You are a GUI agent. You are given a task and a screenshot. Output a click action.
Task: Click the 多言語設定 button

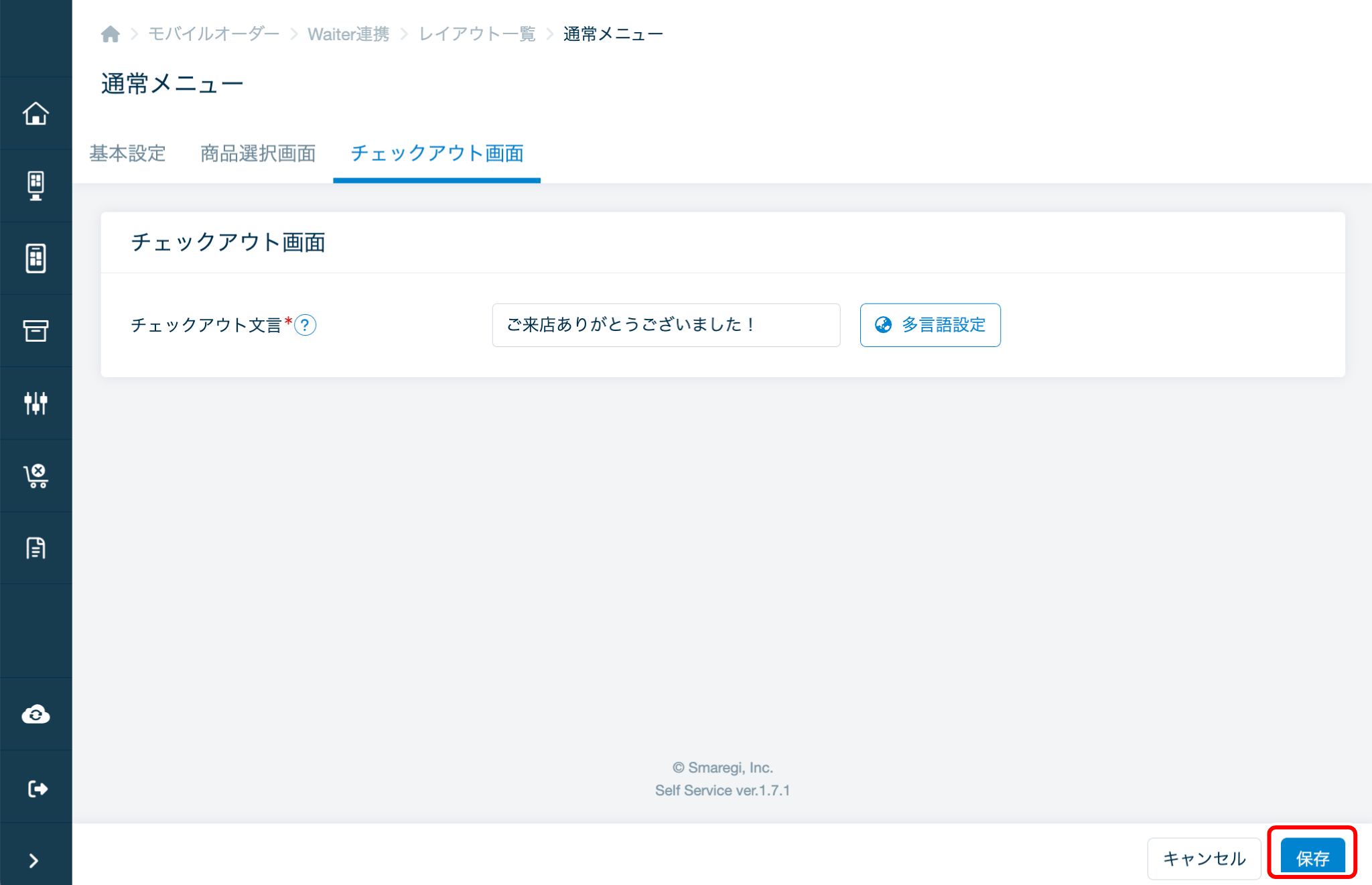[930, 325]
